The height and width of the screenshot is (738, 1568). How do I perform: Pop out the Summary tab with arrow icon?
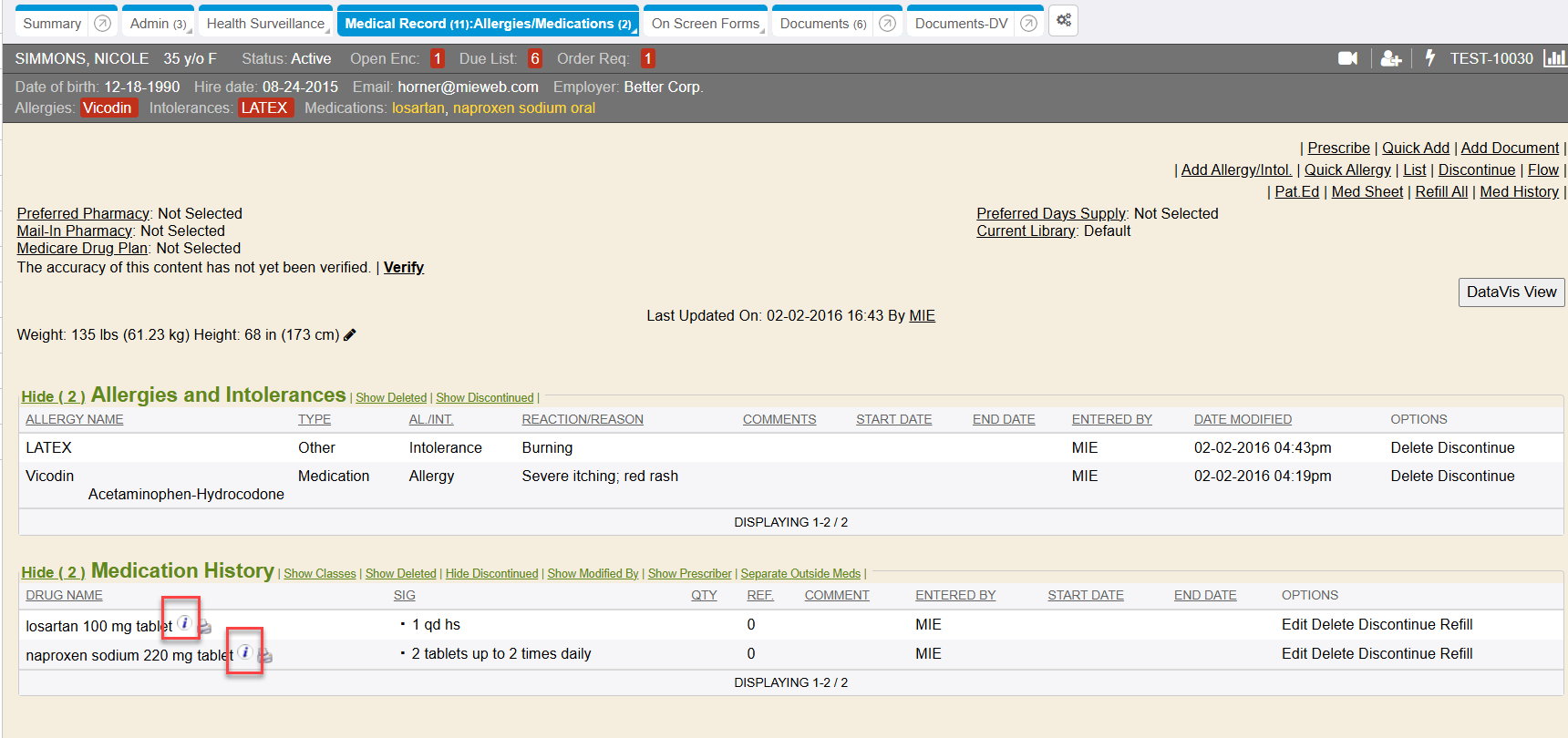(x=103, y=24)
